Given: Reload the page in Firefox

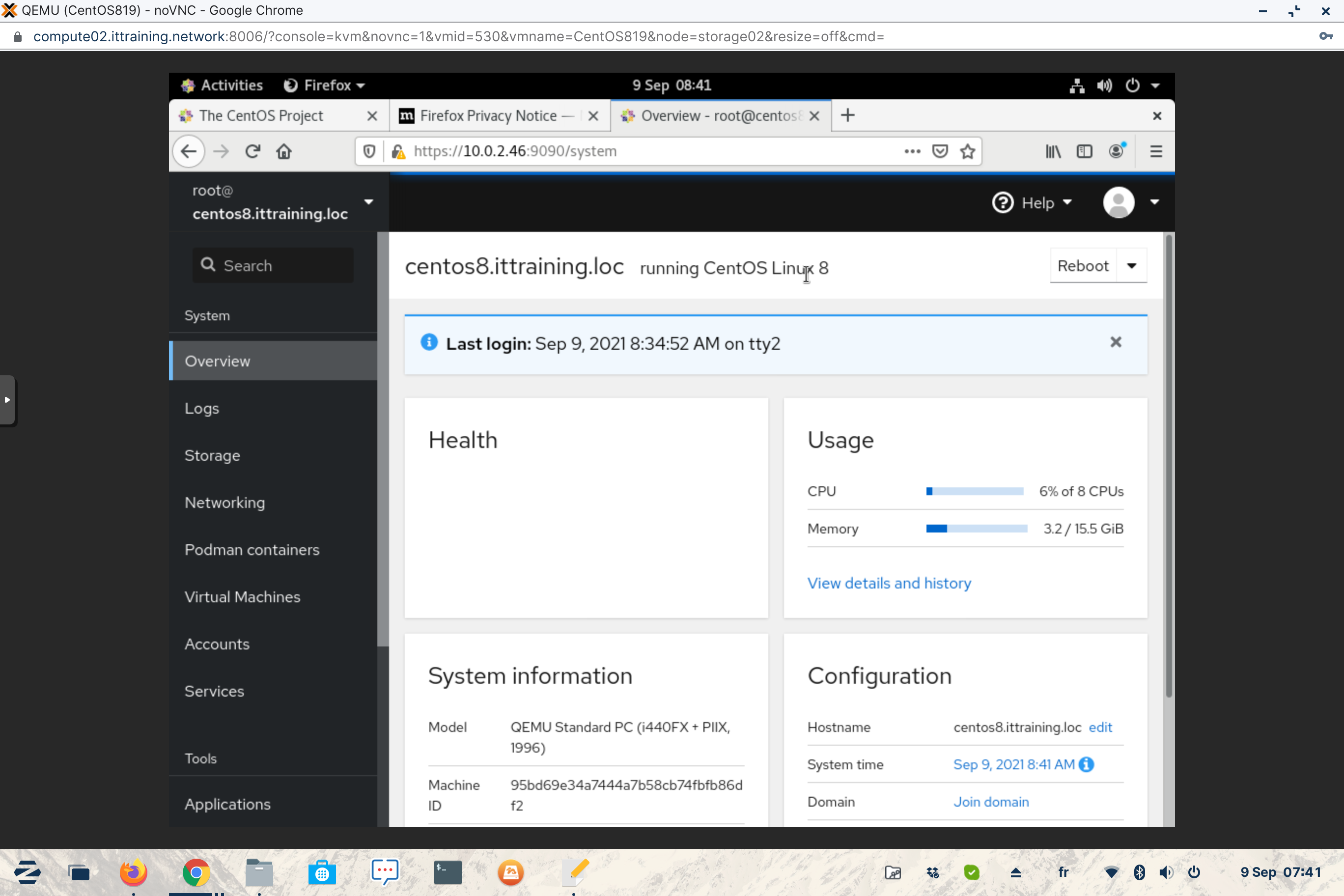Looking at the screenshot, I should point(252,151).
